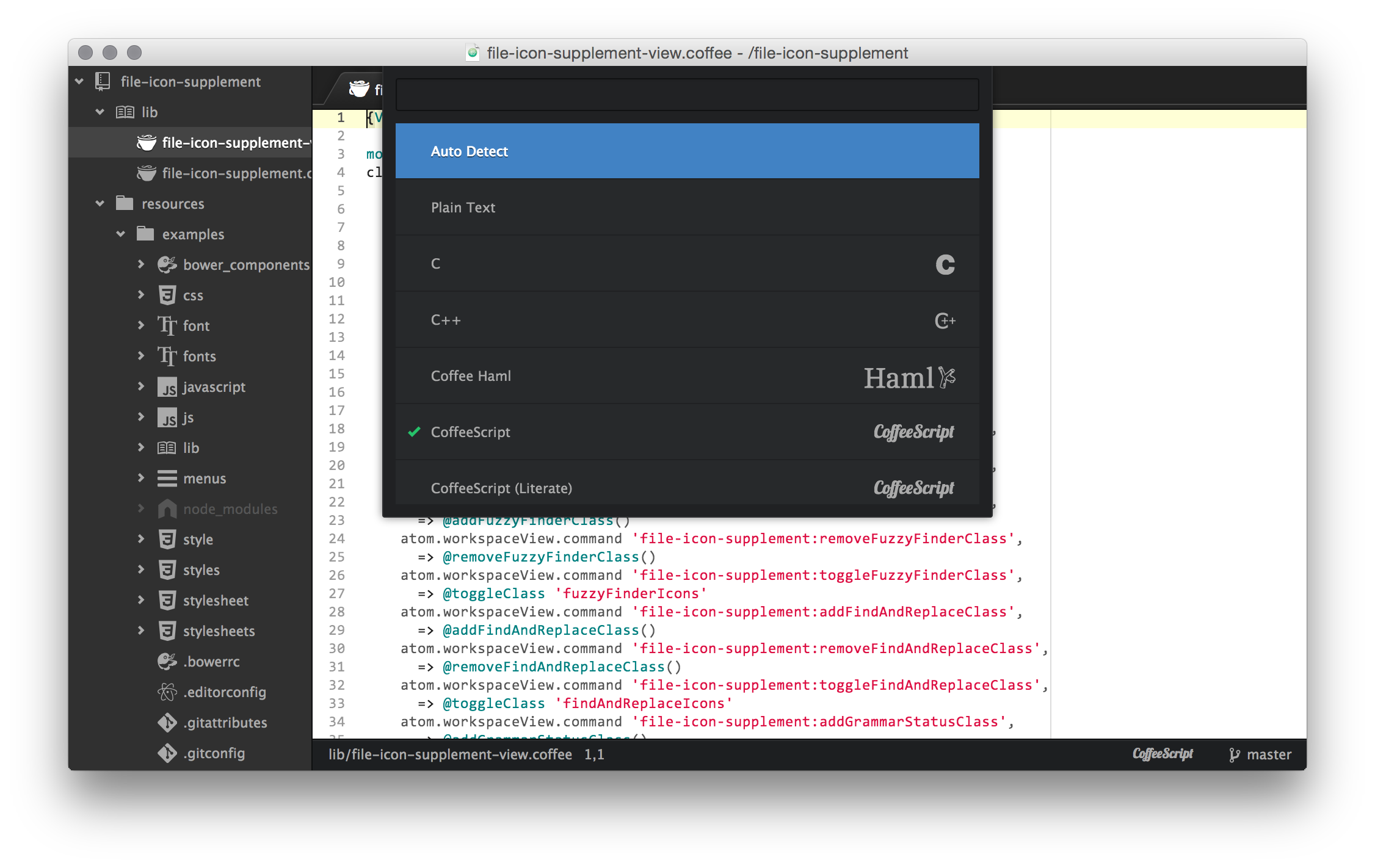Collapse the resources folder

[100, 204]
